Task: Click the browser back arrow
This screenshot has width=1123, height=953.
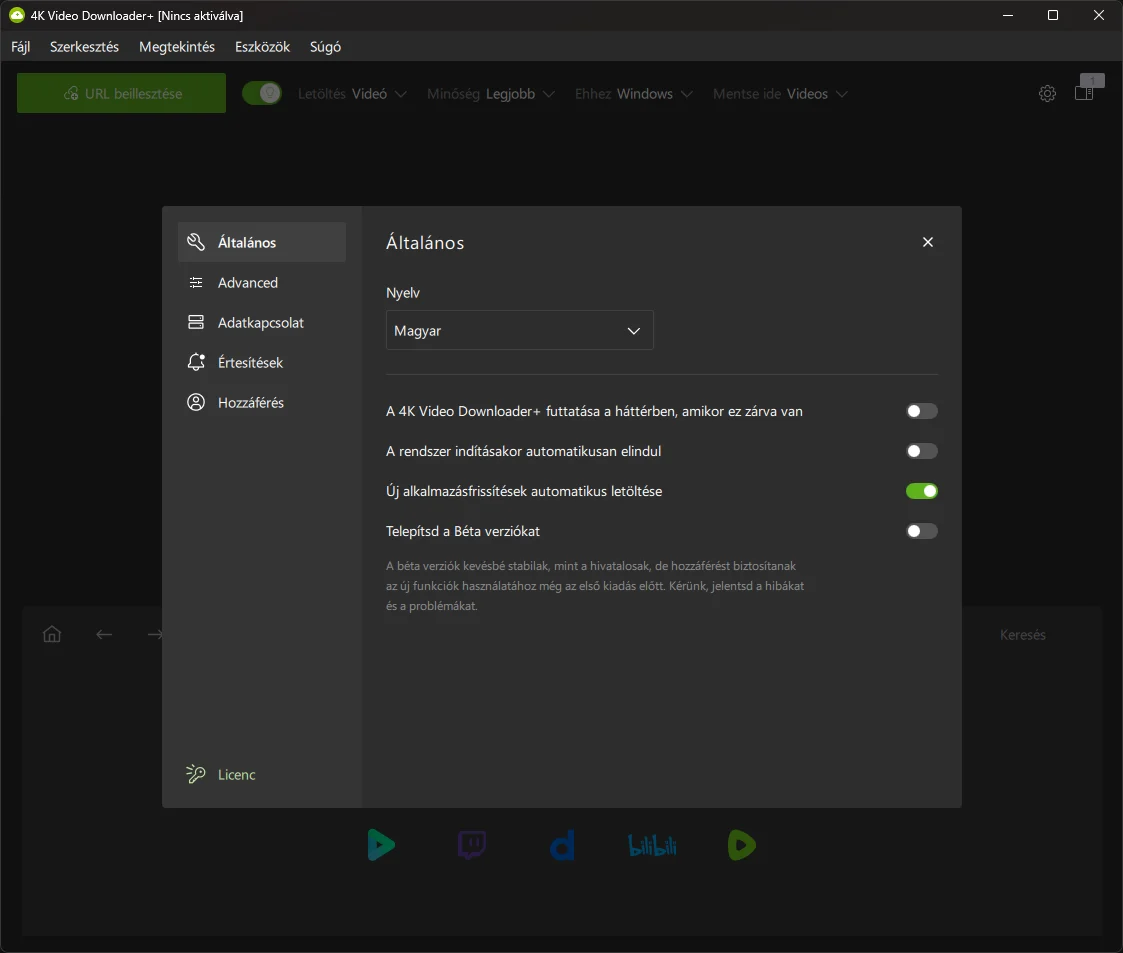Action: (104, 634)
